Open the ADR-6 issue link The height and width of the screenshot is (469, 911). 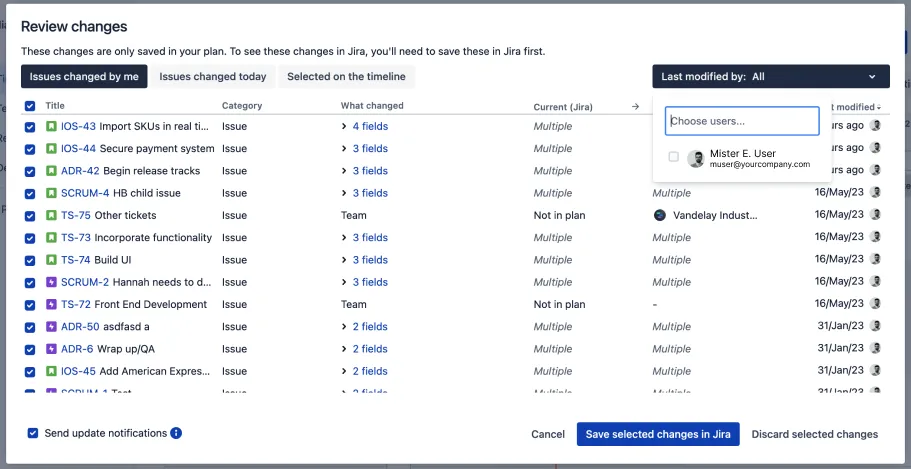pos(77,349)
